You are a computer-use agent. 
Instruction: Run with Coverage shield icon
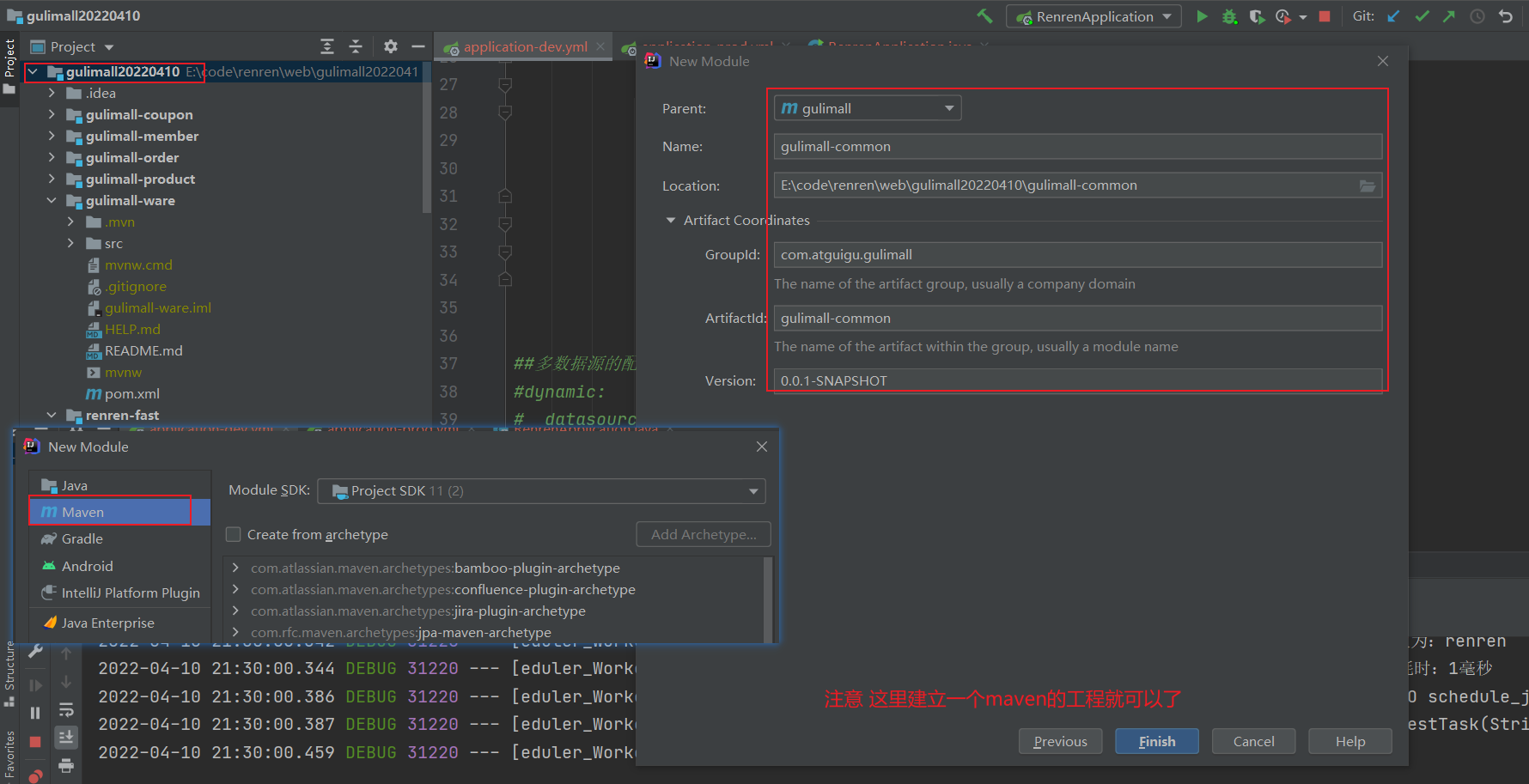coord(1257,16)
